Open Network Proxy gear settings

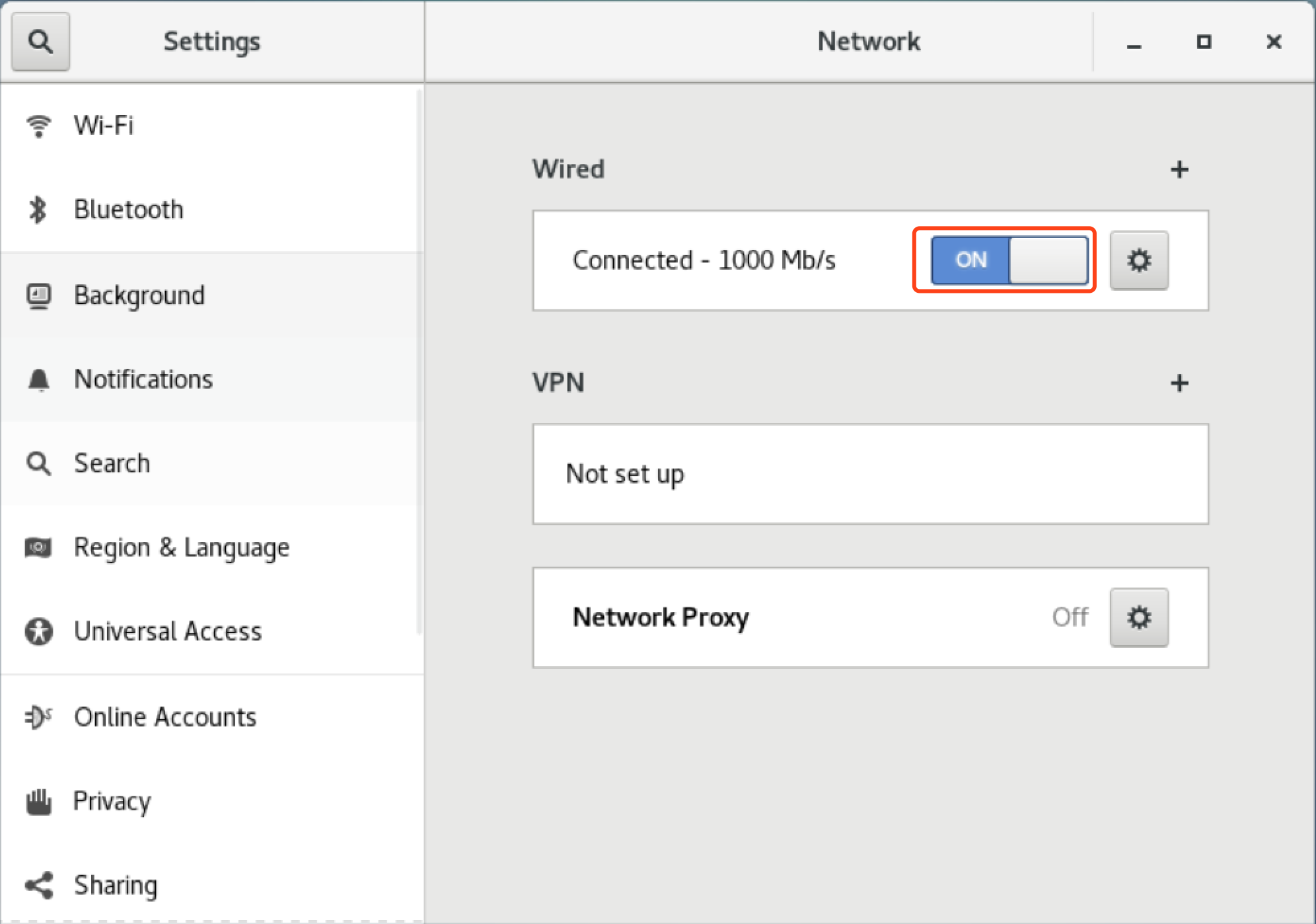click(1139, 617)
